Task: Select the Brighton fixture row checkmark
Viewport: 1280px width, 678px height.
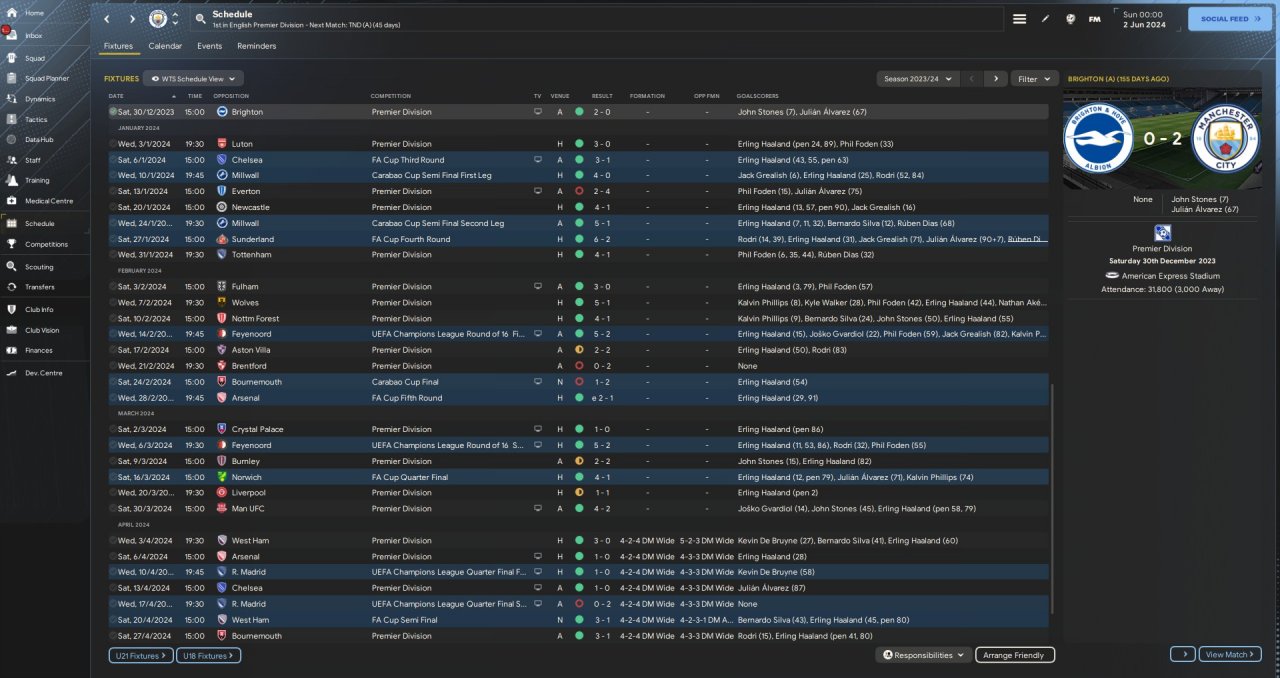Action: pyautogui.click(x=113, y=112)
